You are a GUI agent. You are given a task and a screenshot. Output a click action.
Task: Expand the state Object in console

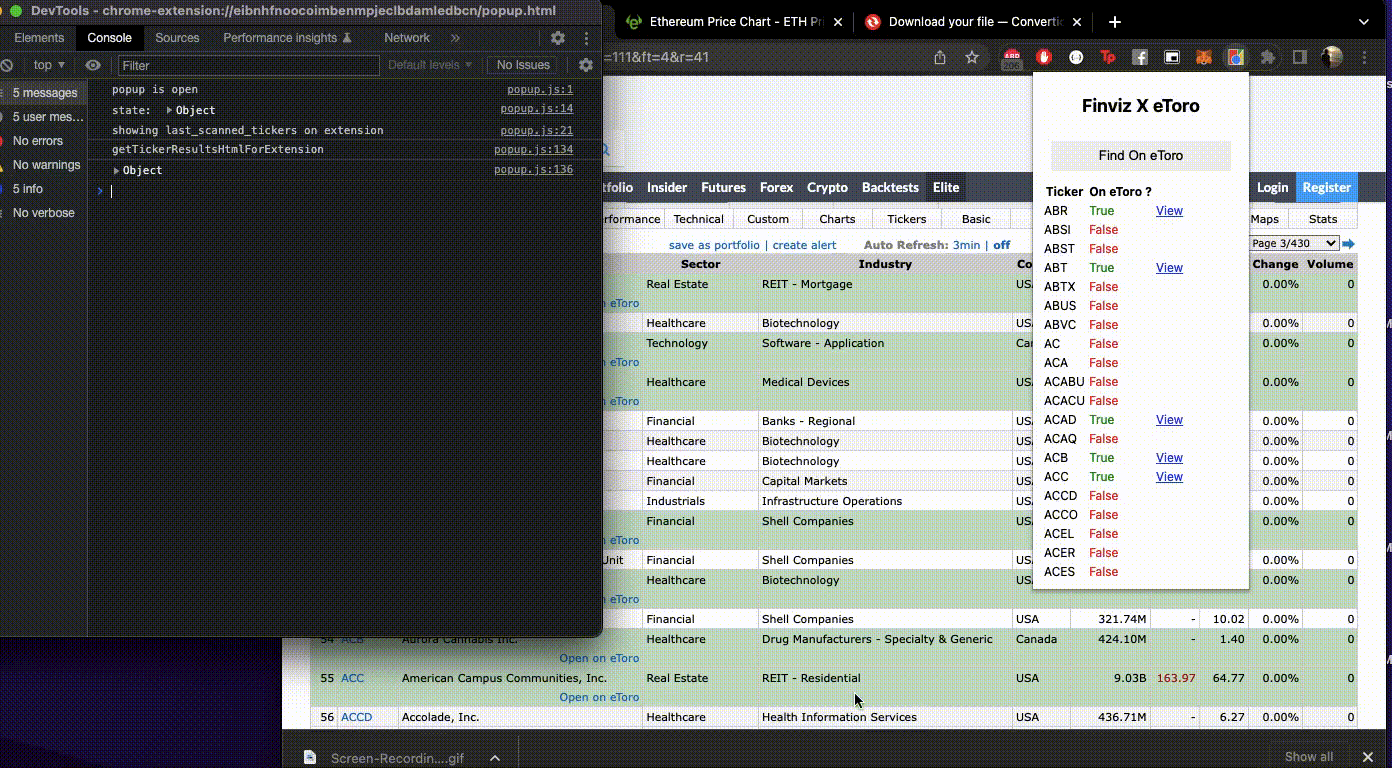click(x=170, y=110)
